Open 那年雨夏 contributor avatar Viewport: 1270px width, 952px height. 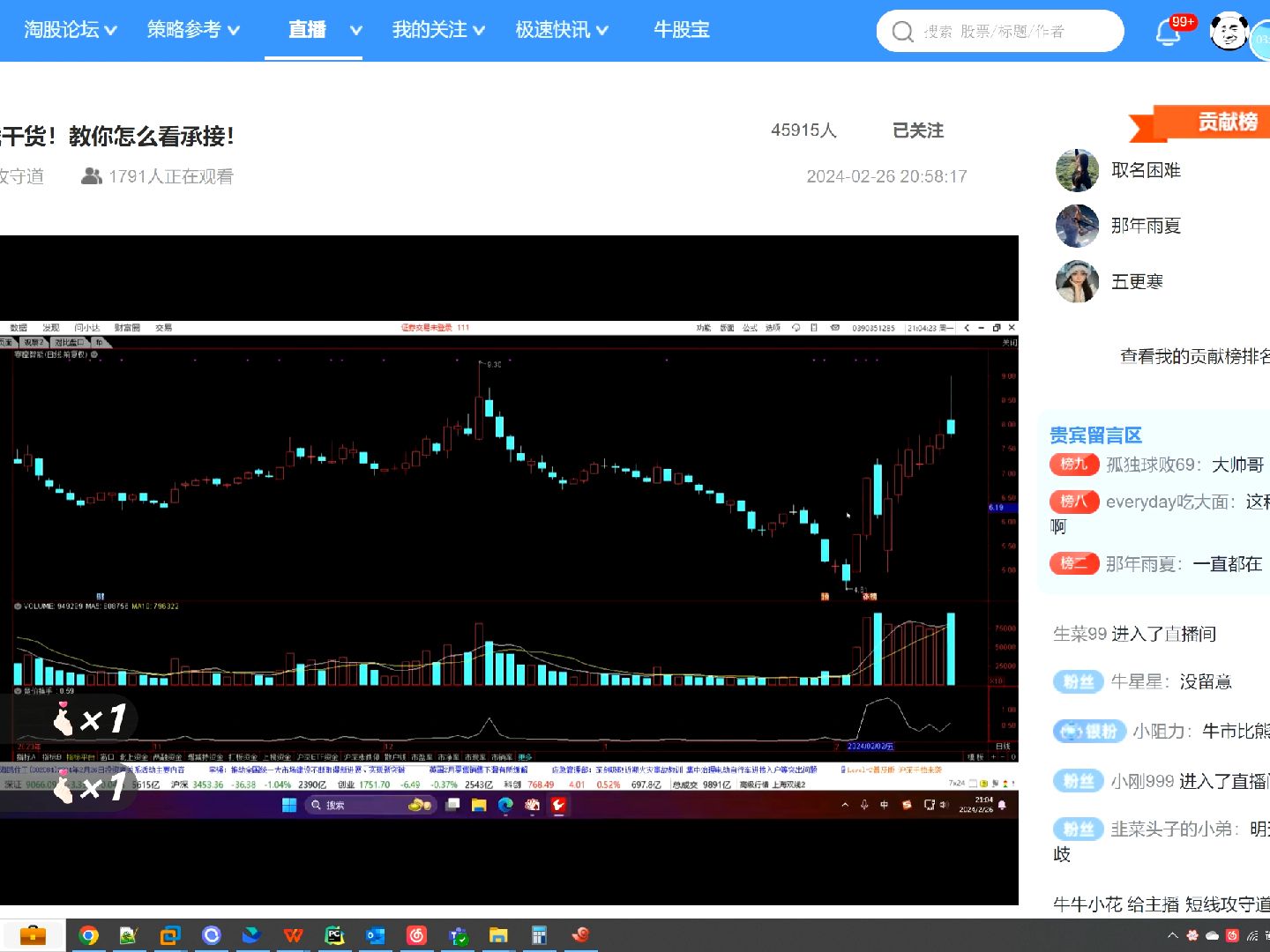click(x=1077, y=226)
